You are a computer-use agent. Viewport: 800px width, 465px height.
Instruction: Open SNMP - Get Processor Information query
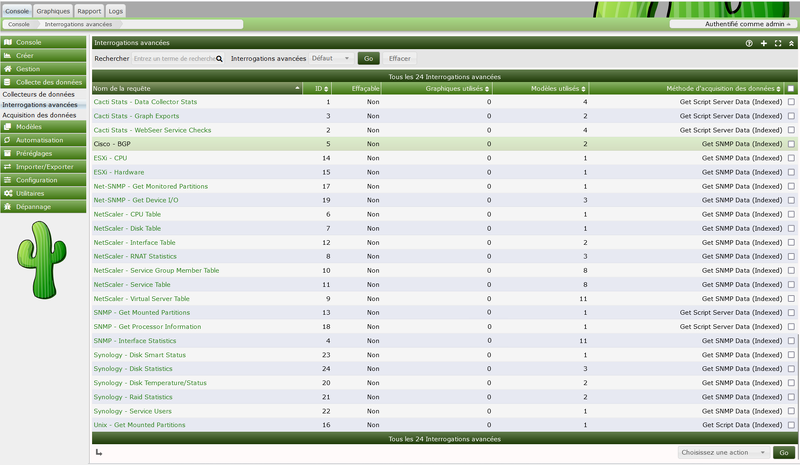[147, 327]
